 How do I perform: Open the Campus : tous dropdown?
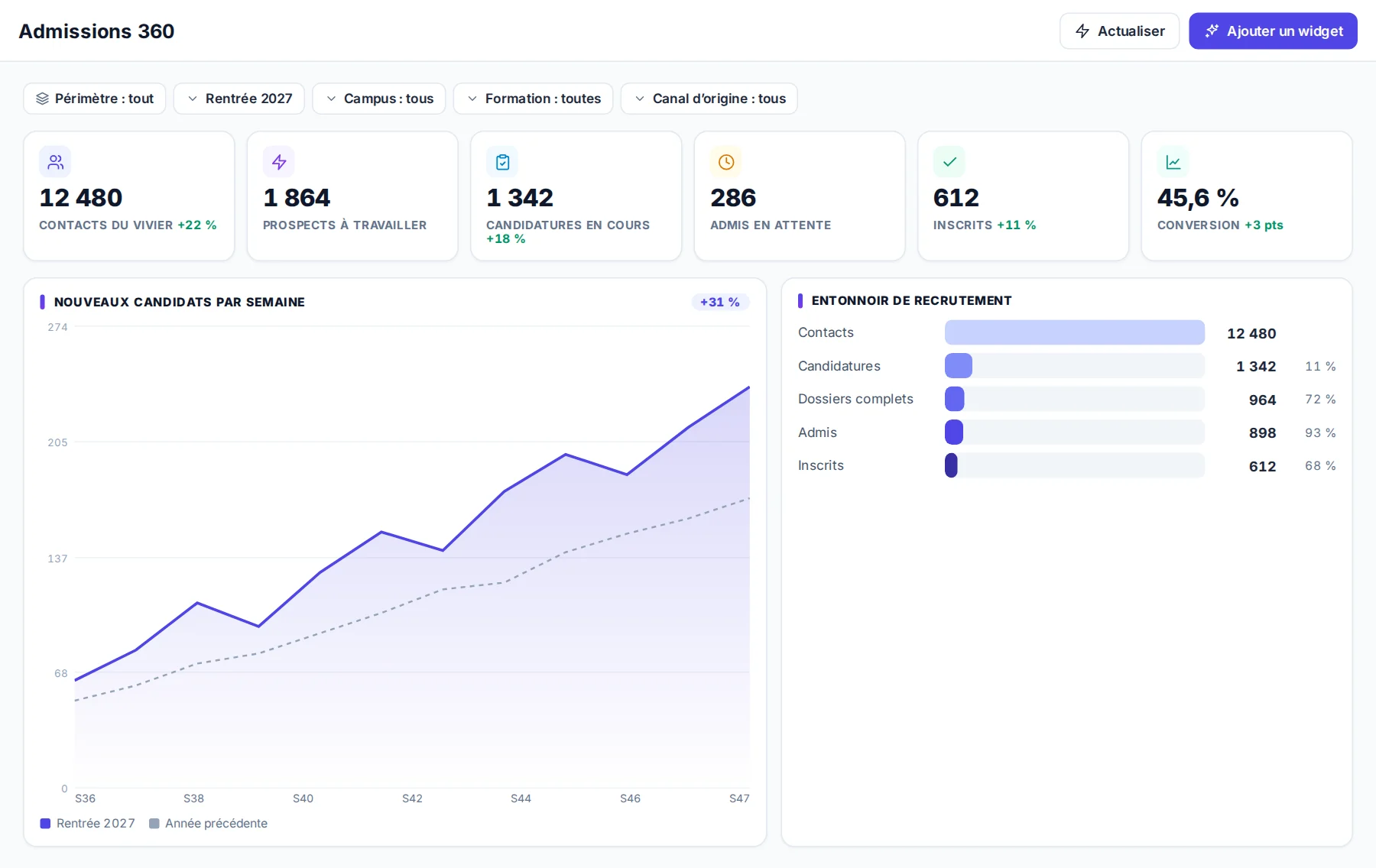pos(379,99)
